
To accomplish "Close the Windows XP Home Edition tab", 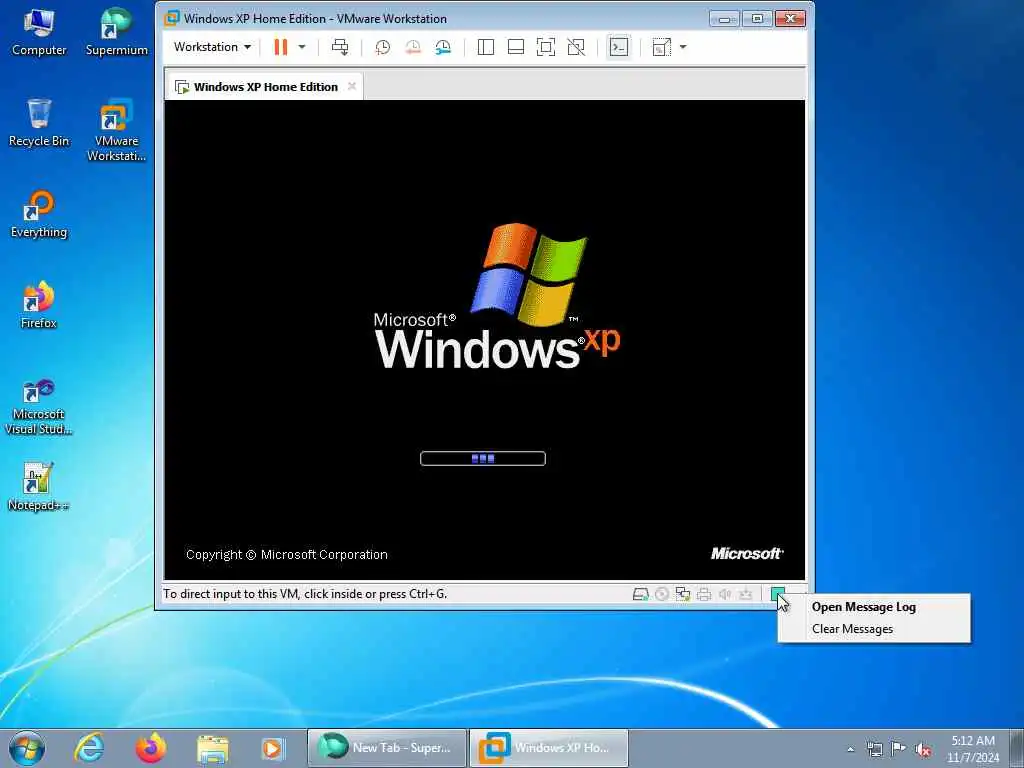I will click(352, 86).
